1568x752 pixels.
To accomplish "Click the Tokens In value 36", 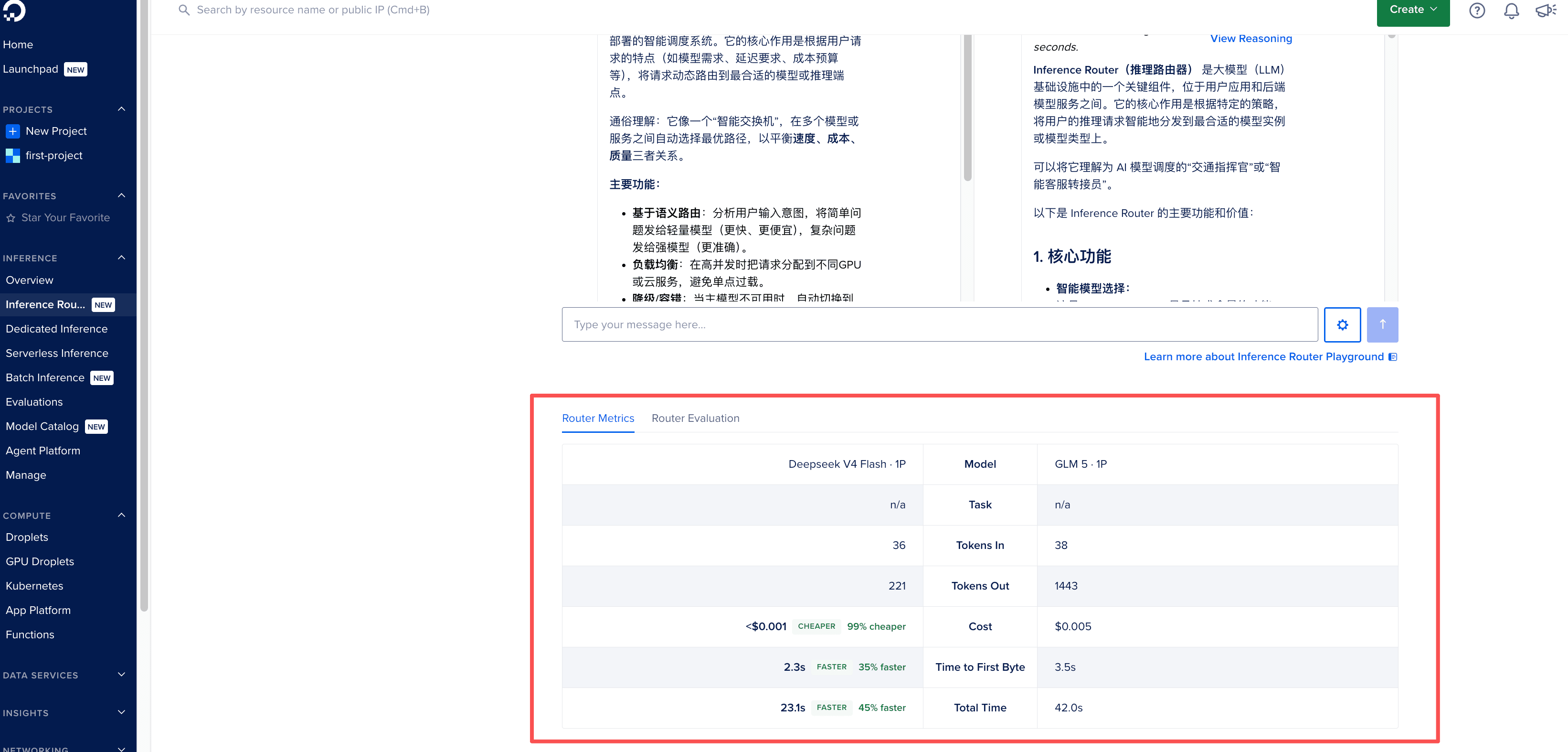I will (899, 546).
